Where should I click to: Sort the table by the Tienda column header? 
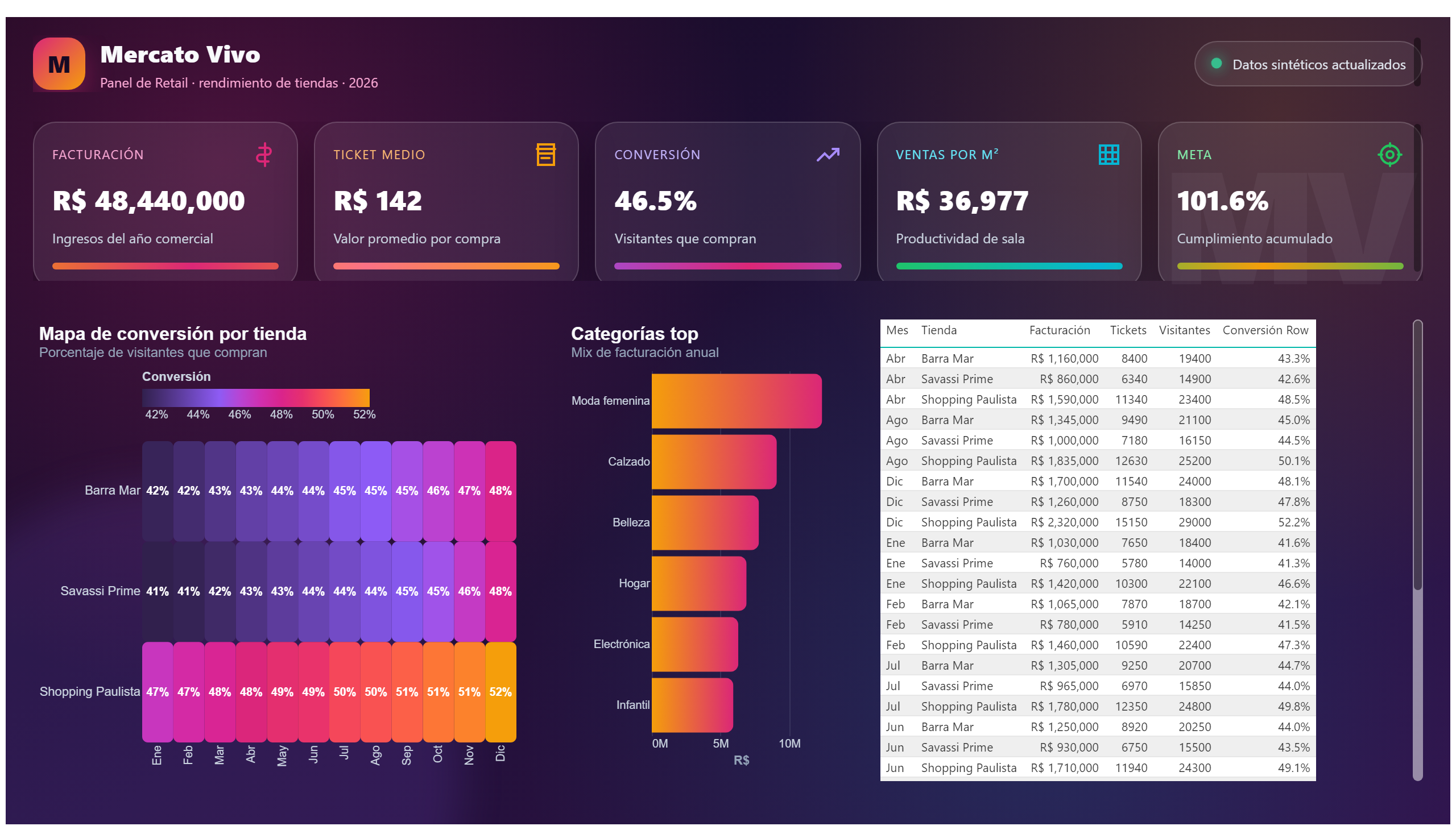[938, 330]
